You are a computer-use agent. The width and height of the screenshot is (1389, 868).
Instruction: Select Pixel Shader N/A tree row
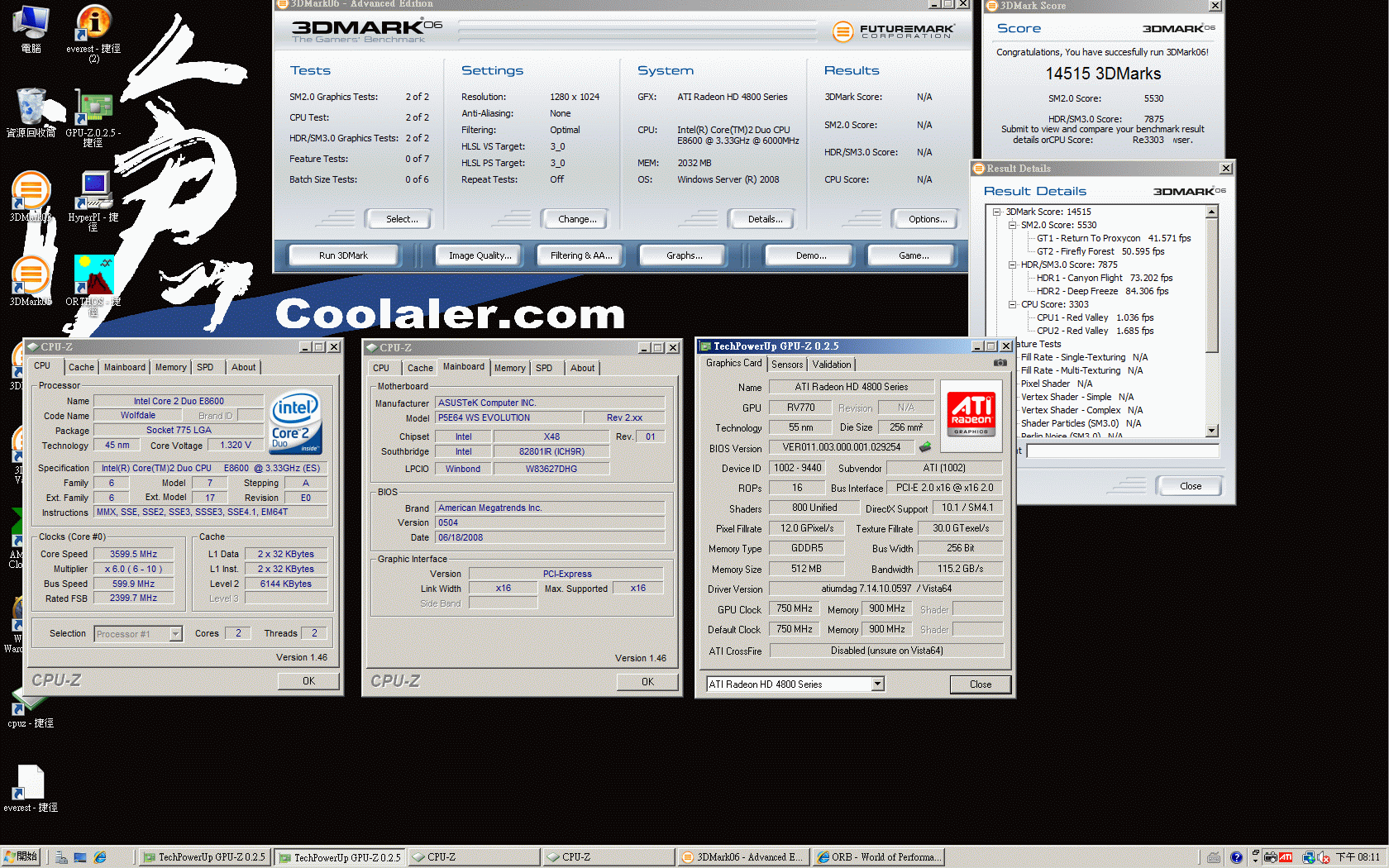[x=1057, y=384]
